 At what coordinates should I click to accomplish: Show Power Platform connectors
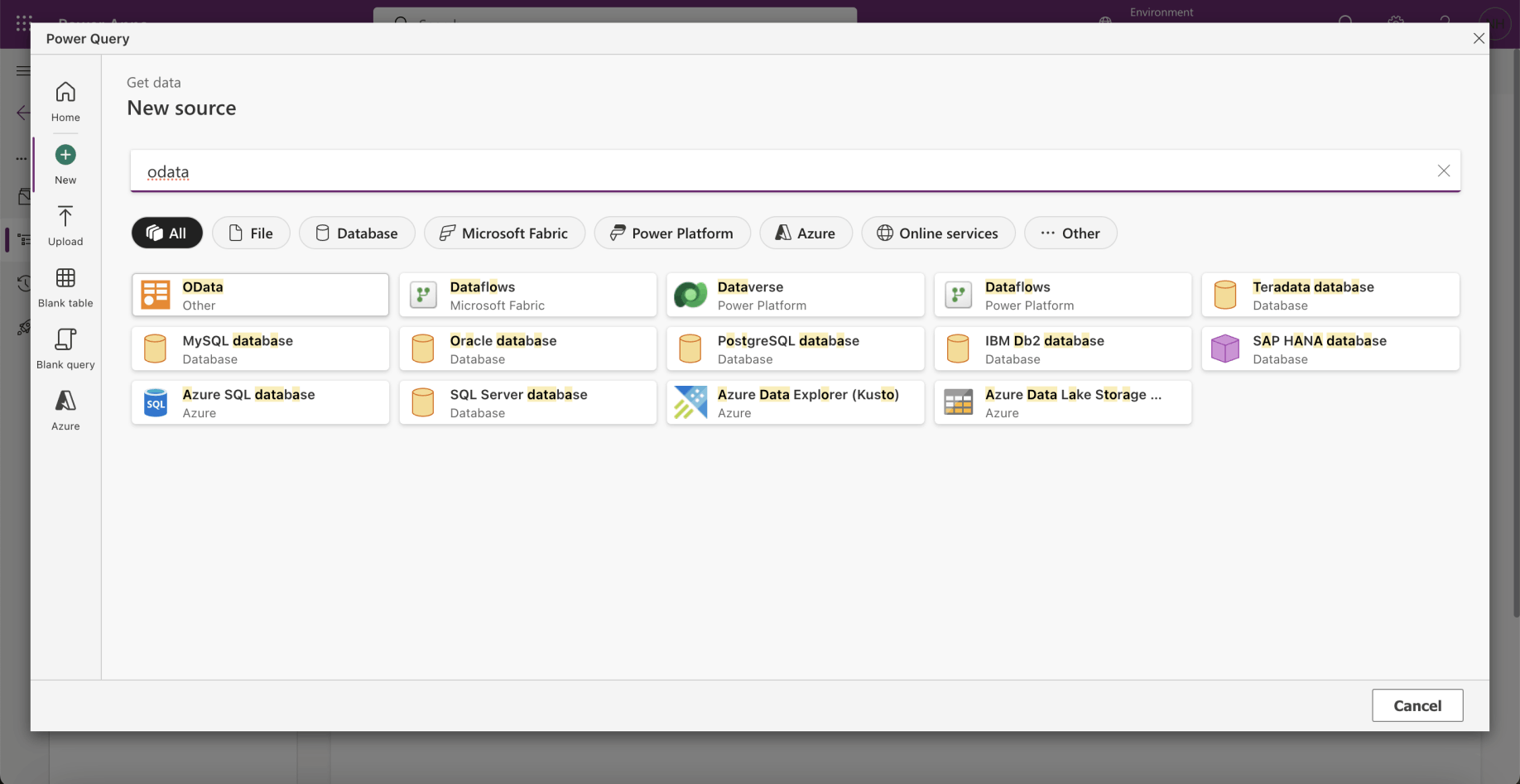point(672,233)
